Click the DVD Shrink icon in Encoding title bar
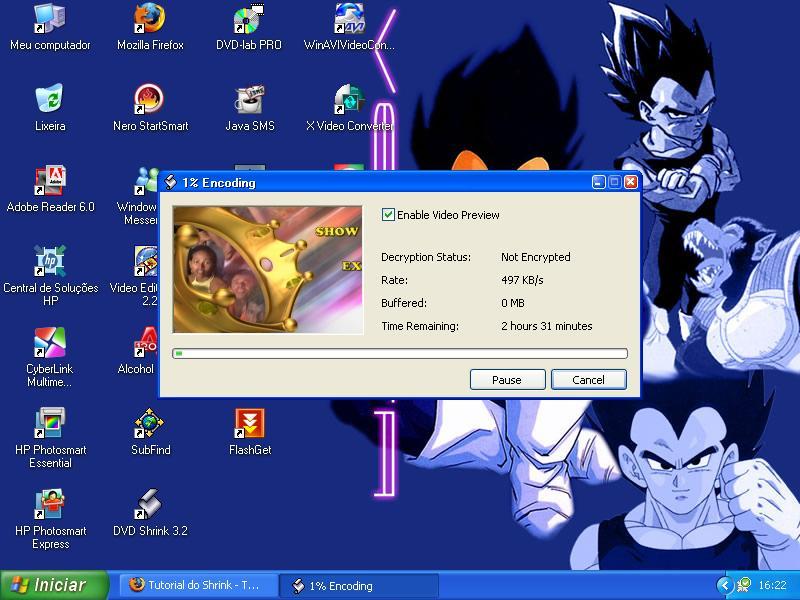Screen dimensions: 800x600 [171, 182]
